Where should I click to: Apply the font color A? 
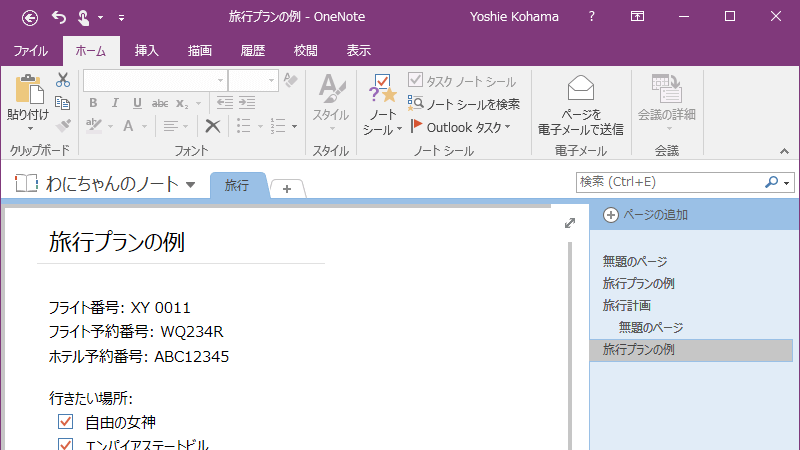pos(128,126)
